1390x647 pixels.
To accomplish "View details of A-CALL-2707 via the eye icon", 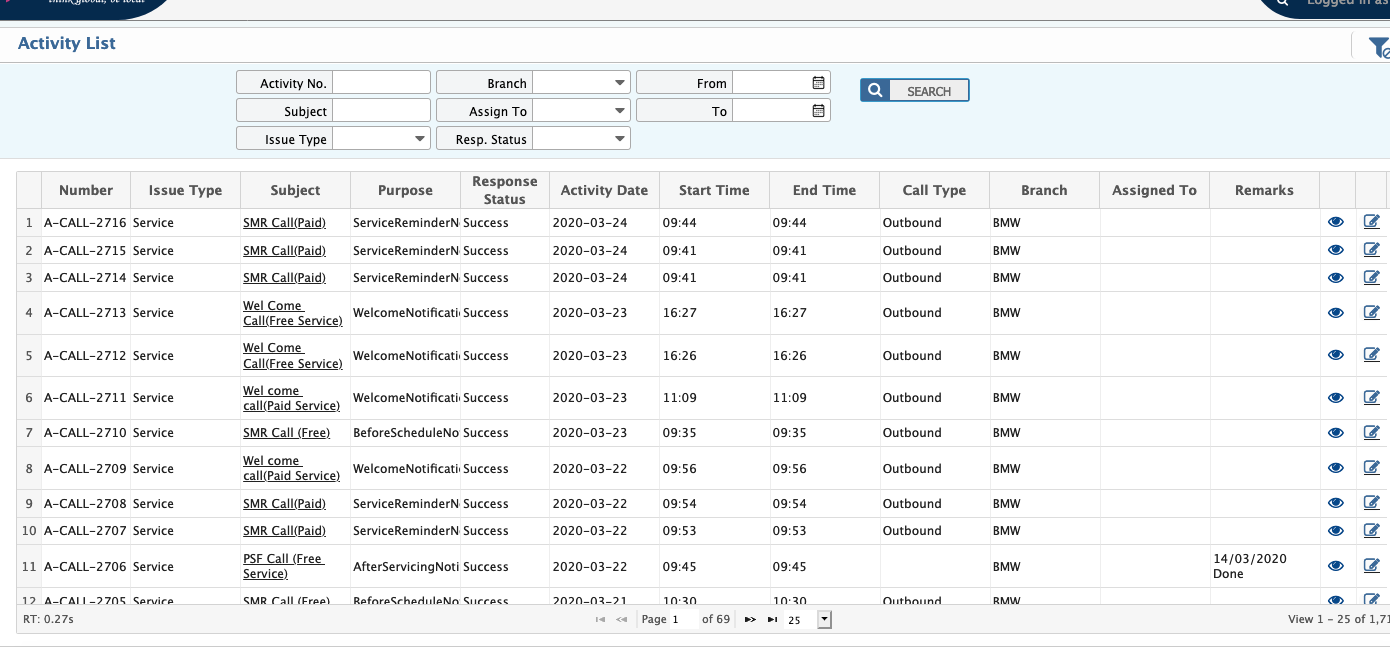I will [x=1336, y=530].
